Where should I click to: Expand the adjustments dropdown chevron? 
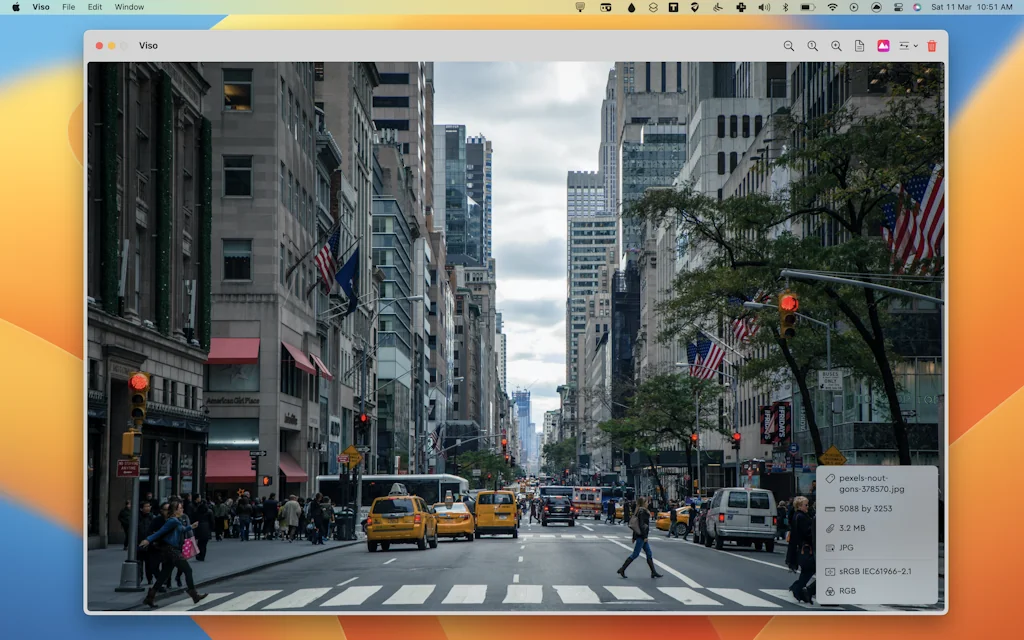pyautogui.click(x=915, y=45)
